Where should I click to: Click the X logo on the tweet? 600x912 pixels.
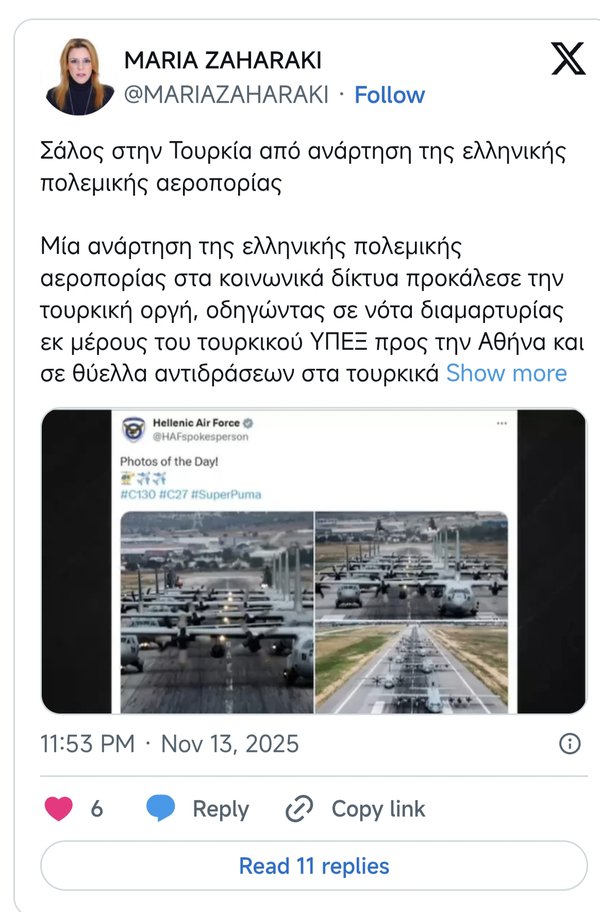pos(568,58)
